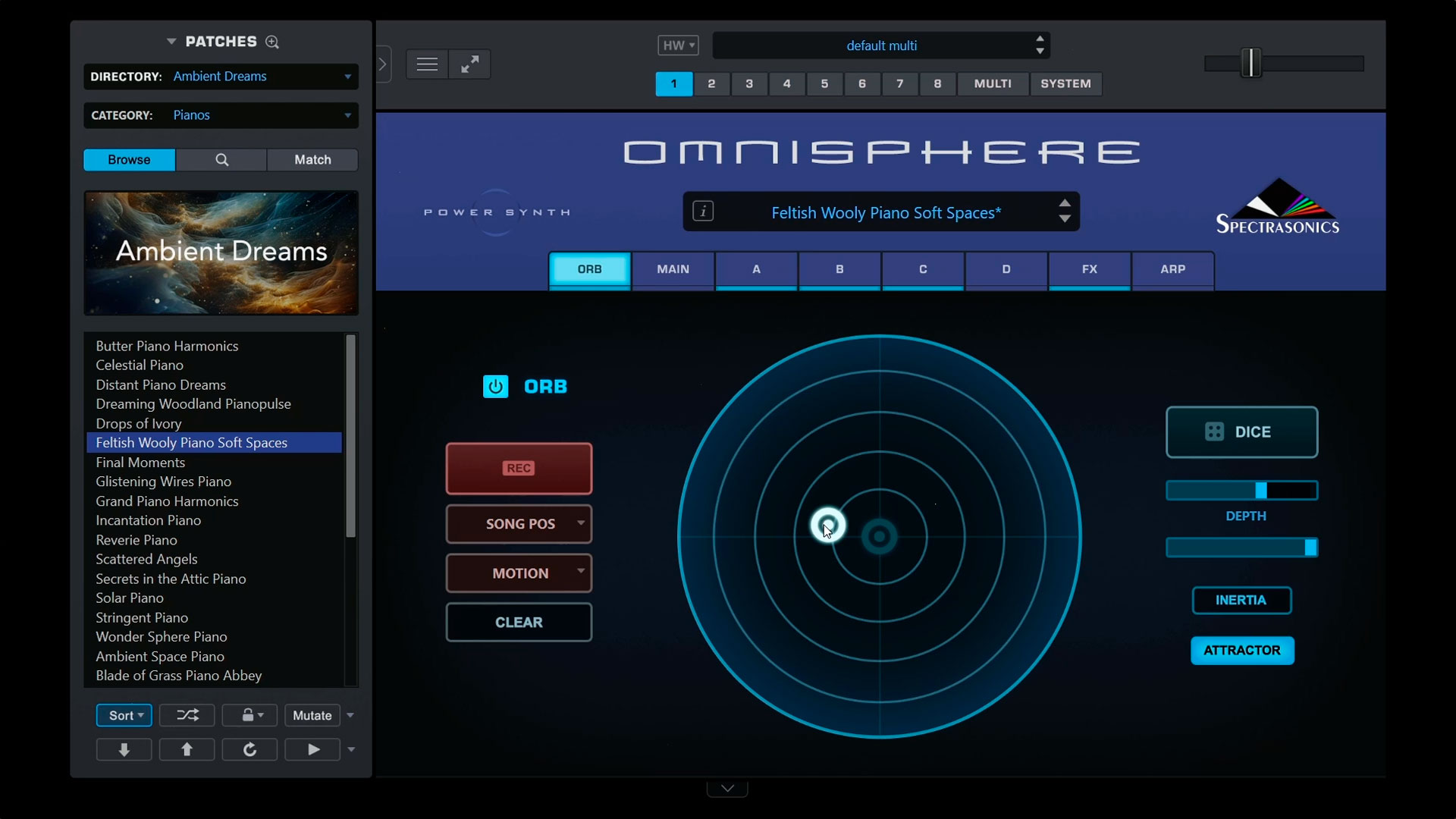
Task: Open the SYSTEM page
Action: click(x=1065, y=84)
